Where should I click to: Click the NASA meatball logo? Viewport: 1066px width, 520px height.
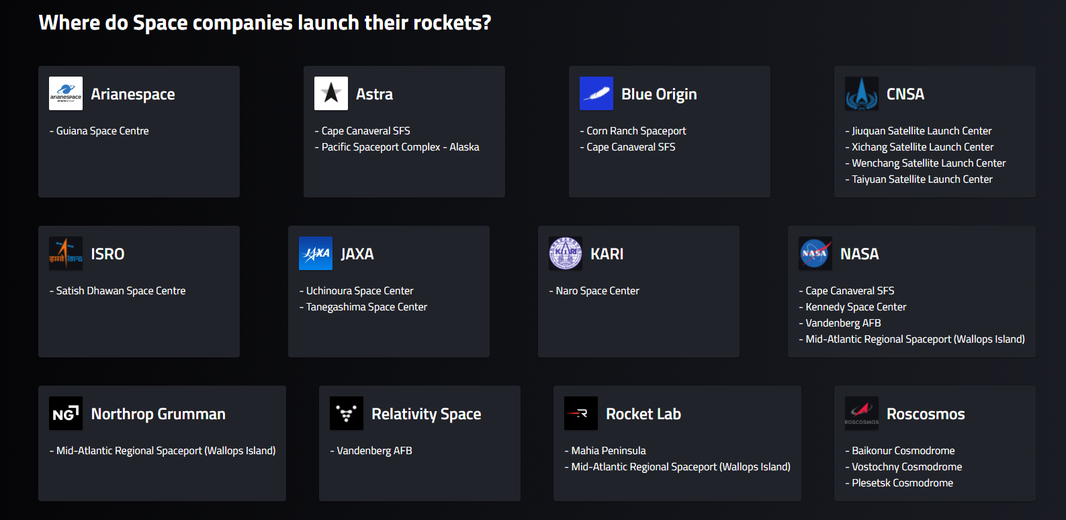815,254
